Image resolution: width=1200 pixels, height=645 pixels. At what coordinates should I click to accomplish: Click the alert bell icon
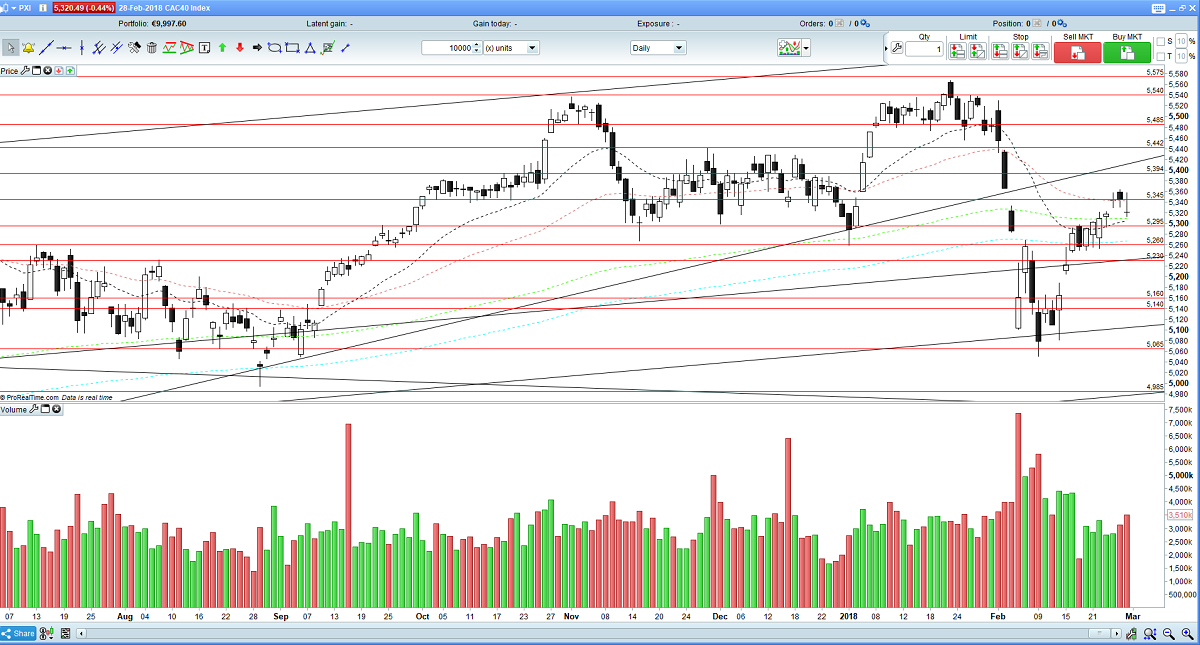click(x=28, y=48)
